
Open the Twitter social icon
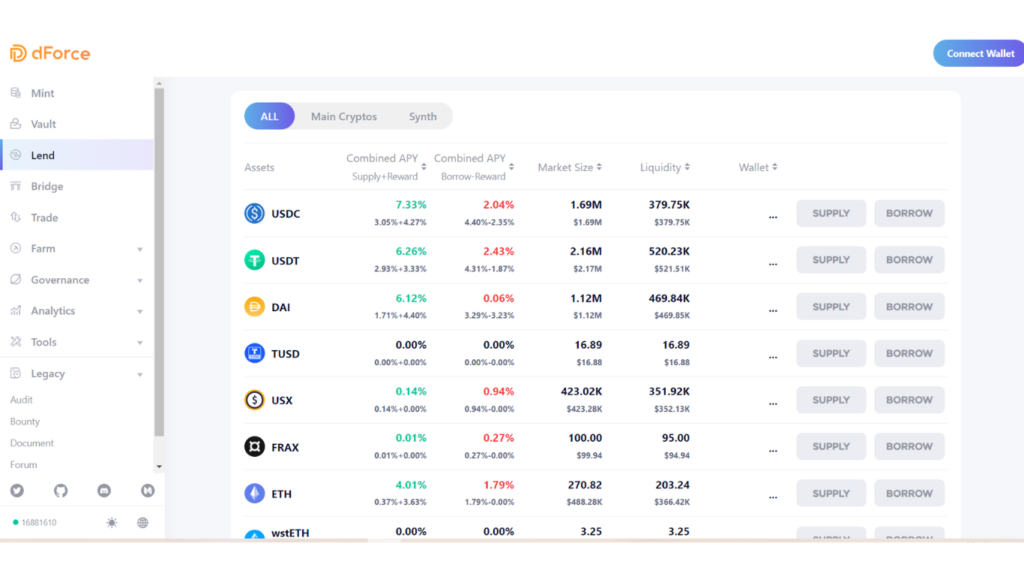(x=17, y=491)
